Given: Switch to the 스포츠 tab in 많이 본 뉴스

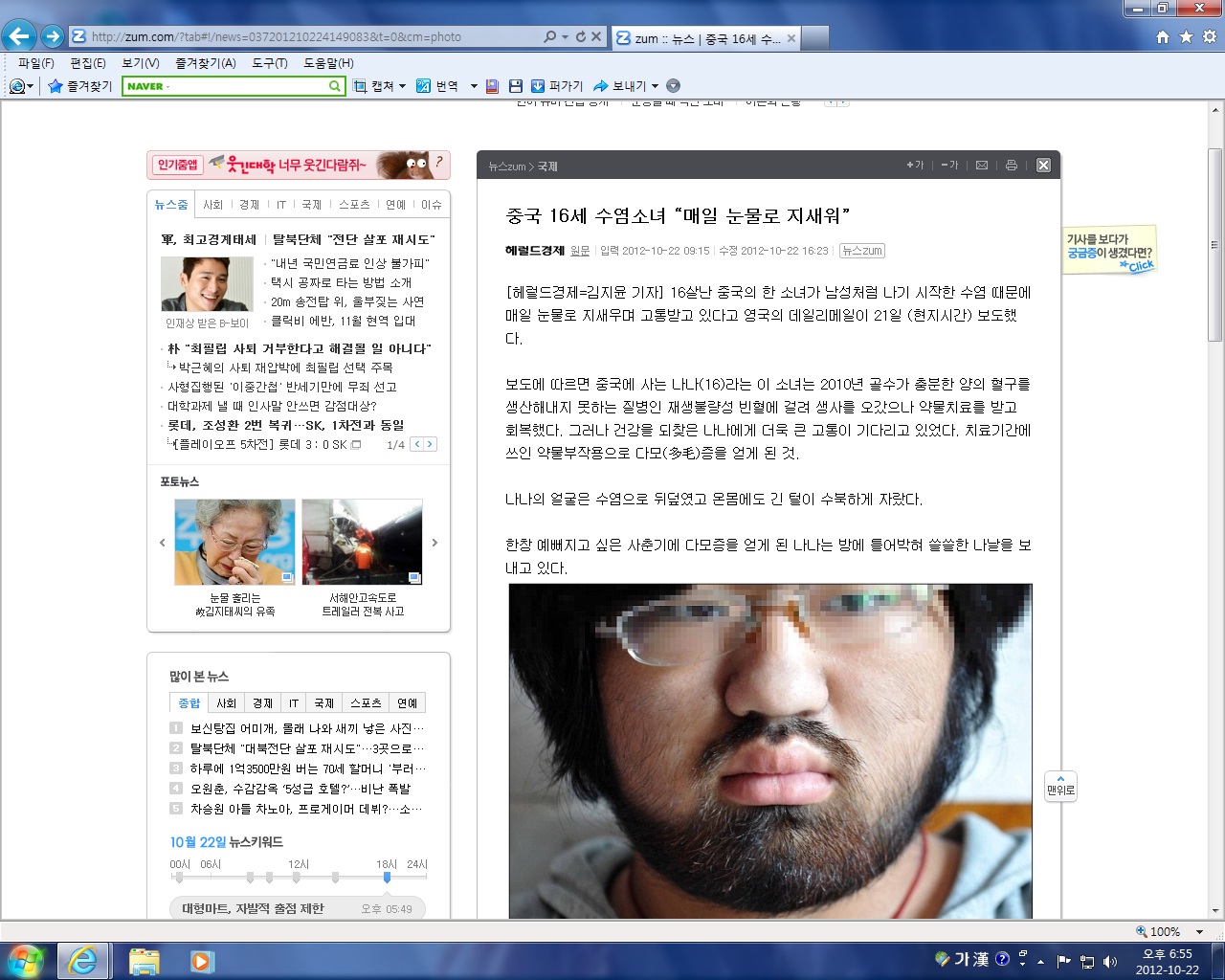Looking at the screenshot, I should (366, 703).
